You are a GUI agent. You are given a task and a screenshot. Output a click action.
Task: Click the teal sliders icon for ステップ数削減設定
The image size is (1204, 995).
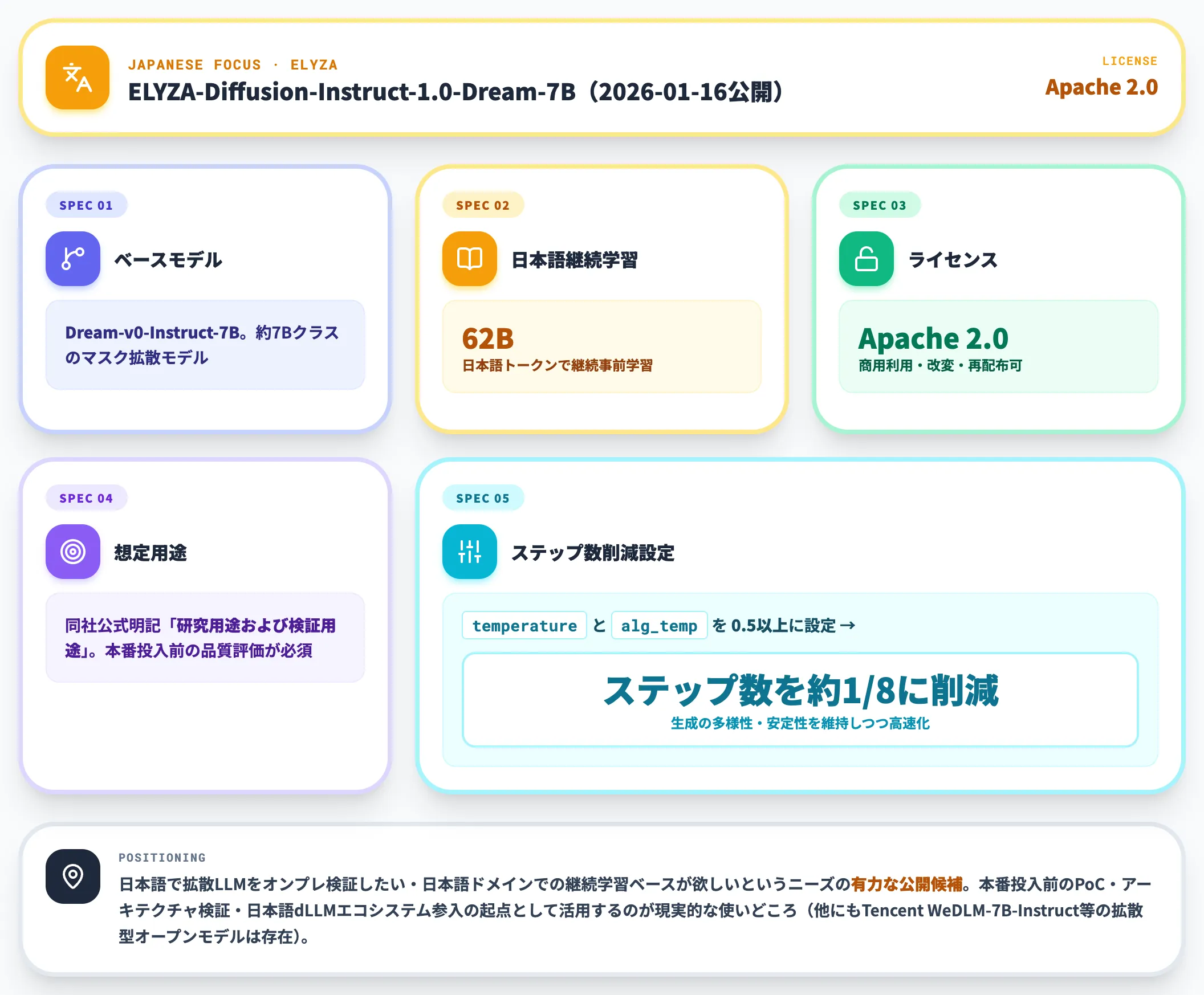point(470,552)
